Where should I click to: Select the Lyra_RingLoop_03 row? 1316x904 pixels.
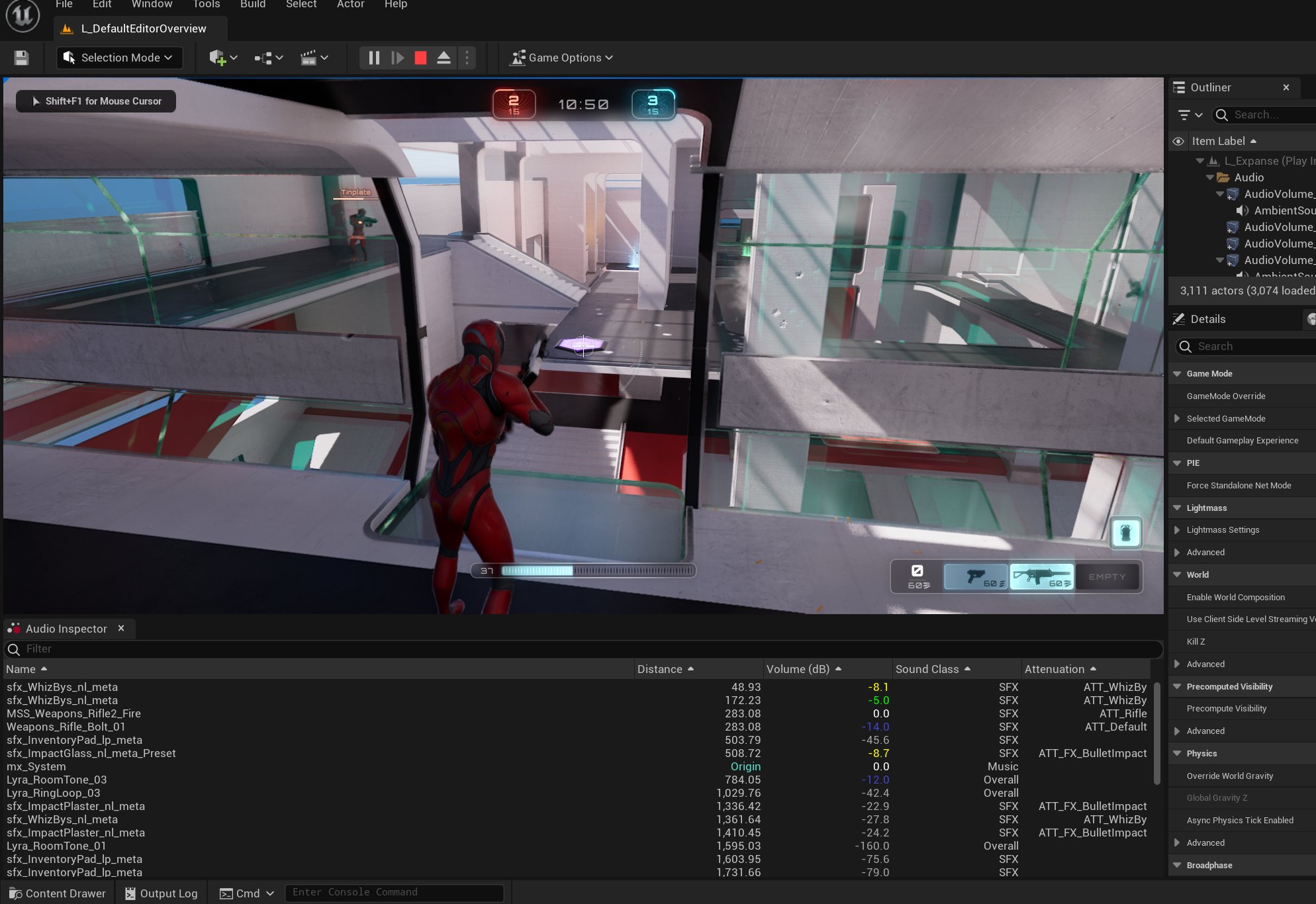[577, 793]
